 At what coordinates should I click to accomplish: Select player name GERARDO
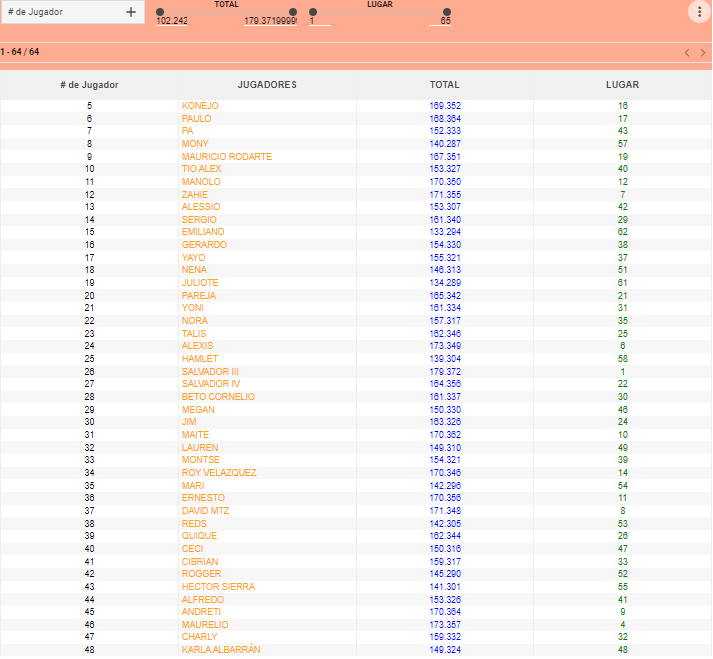point(204,245)
